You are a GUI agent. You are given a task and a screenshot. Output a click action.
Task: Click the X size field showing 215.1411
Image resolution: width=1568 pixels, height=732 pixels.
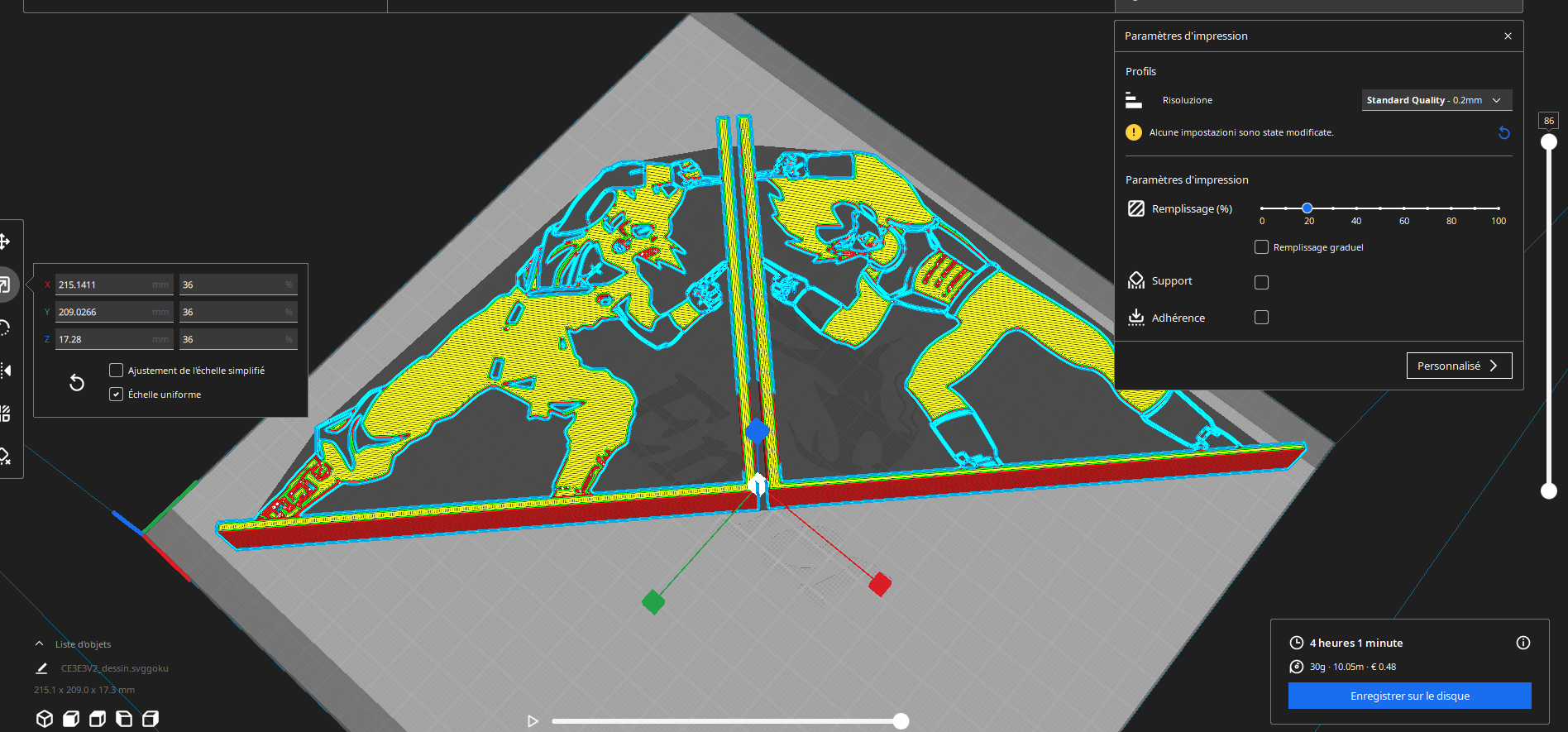(114, 285)
